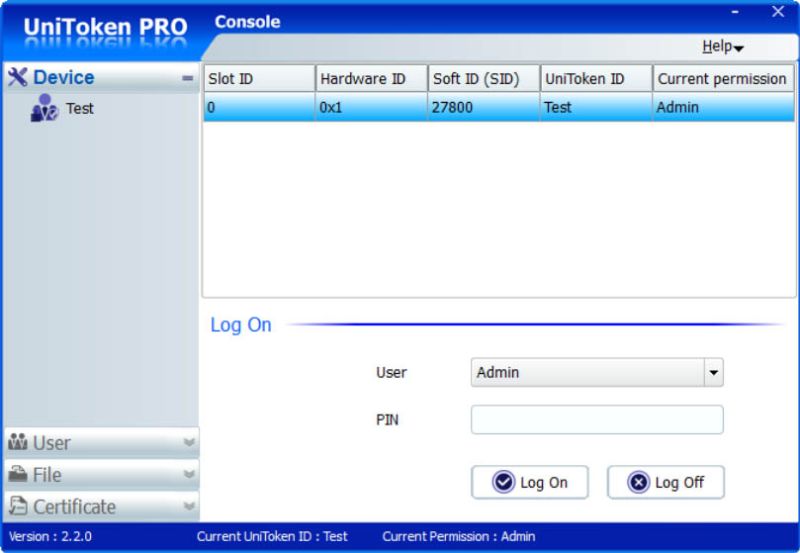The image size is (800, 553).
Task: Click the Log On section heading
Action: tap(241, 325)
